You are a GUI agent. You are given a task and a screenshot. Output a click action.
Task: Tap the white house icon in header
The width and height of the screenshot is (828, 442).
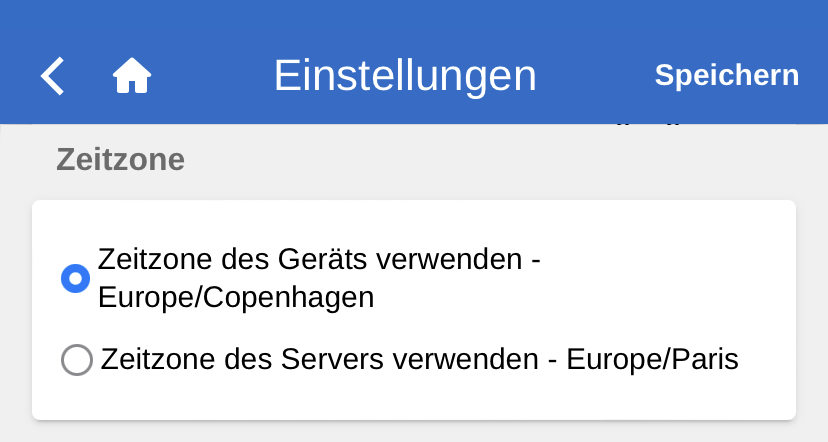[131, 76]
